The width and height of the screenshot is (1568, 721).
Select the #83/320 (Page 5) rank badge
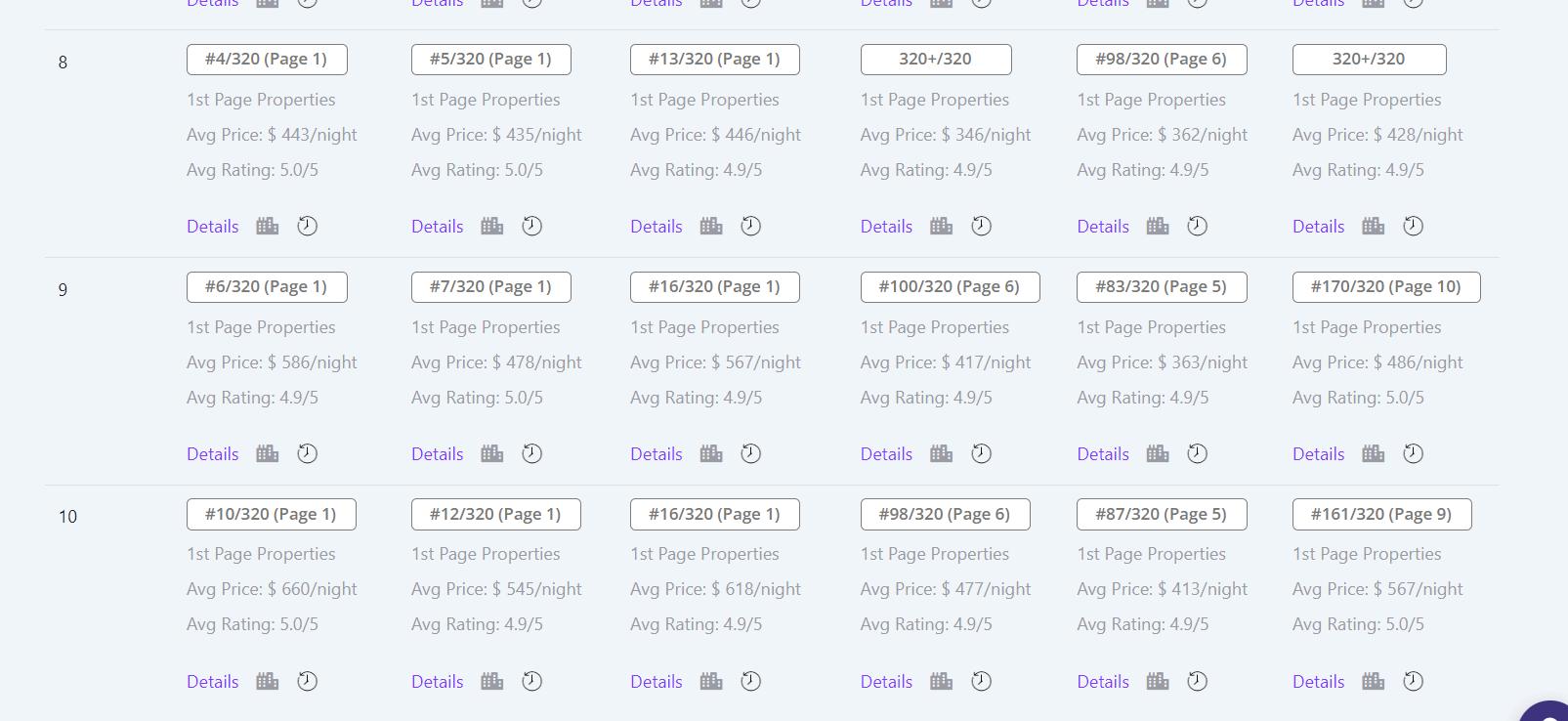1162,287
